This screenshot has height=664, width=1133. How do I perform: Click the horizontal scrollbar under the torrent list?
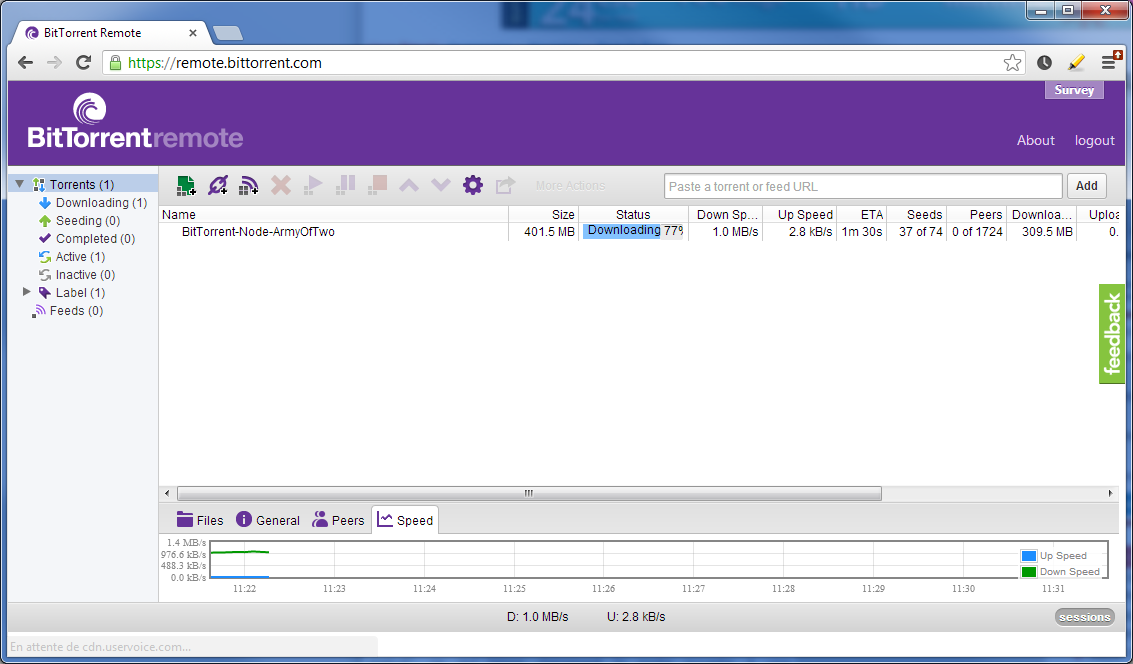coord(528,493)
